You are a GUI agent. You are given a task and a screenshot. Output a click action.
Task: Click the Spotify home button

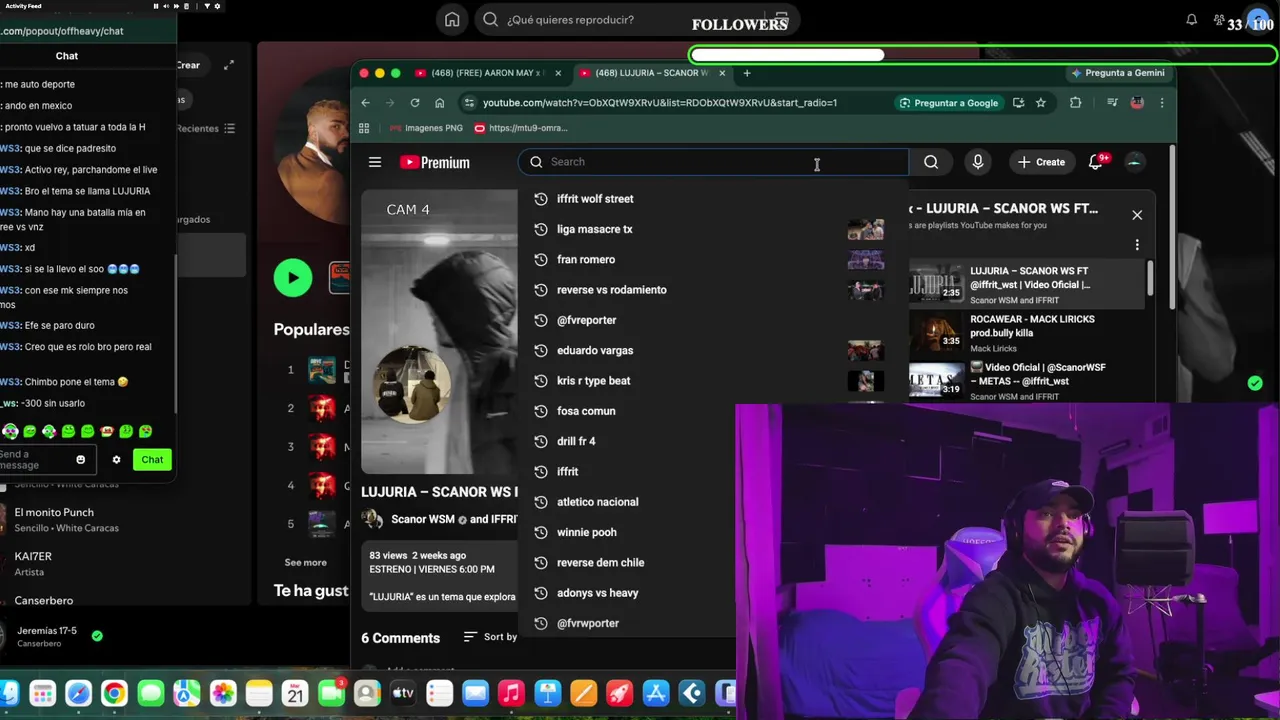click(452, 20)
